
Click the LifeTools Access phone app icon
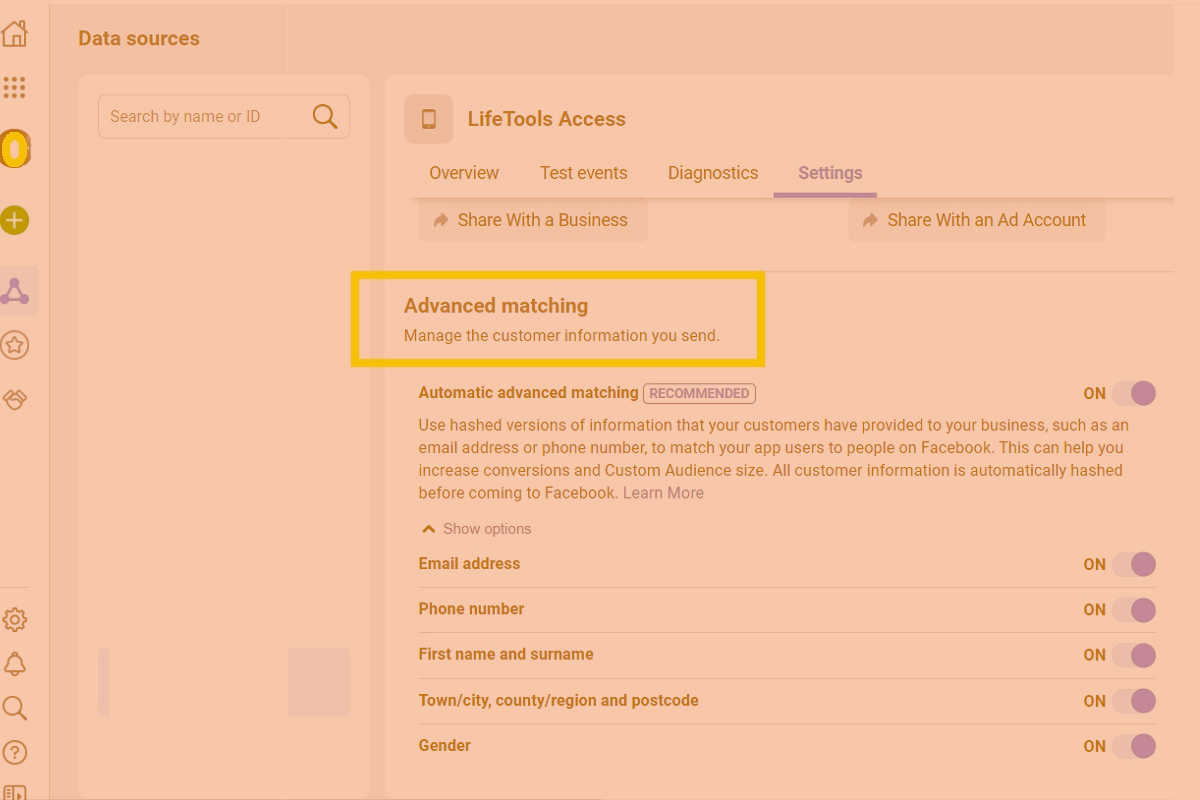coord(429,119)
